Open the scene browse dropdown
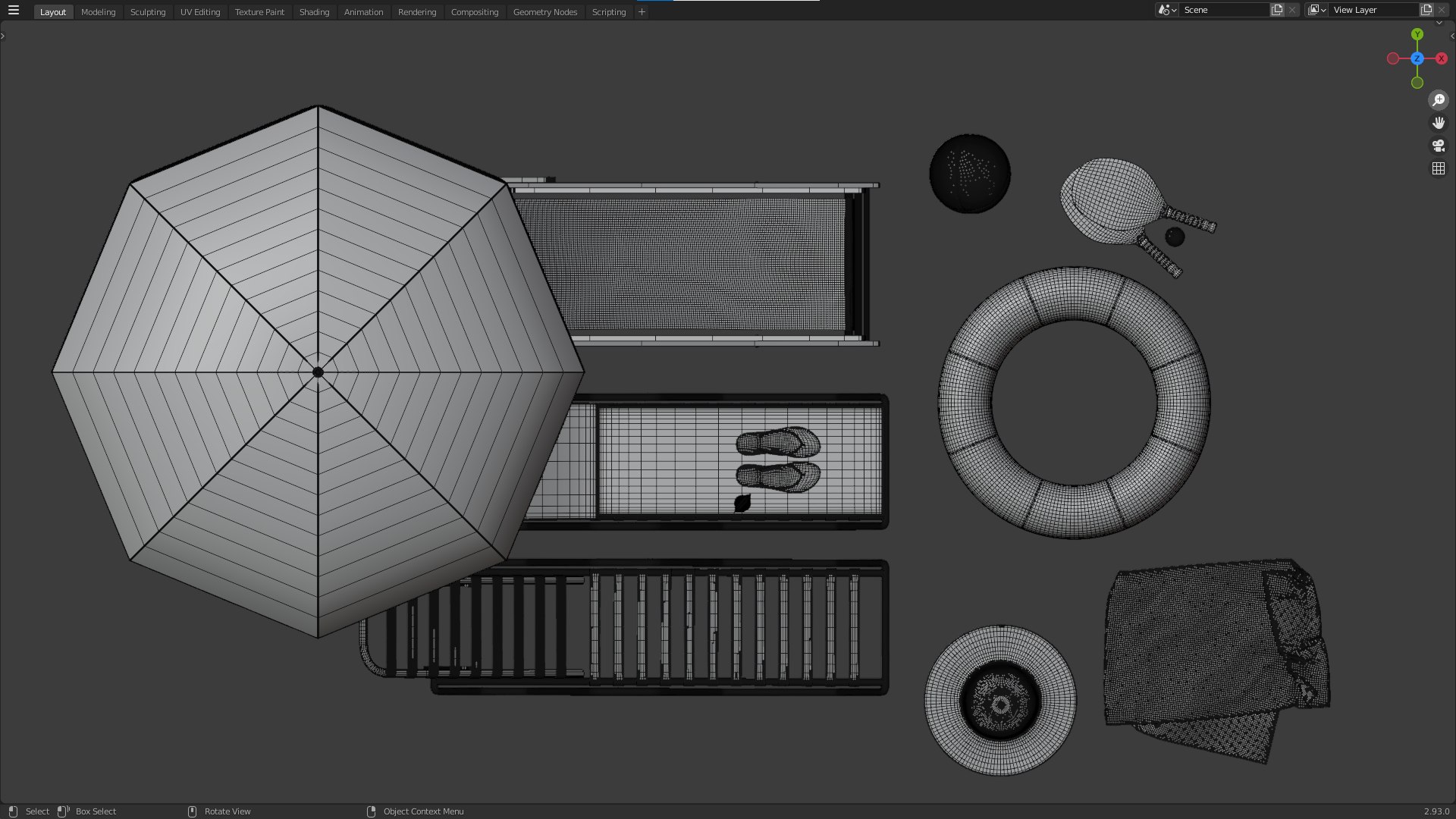The image size is (1456, 819). pyautogui.click(x=1166, y=10)
